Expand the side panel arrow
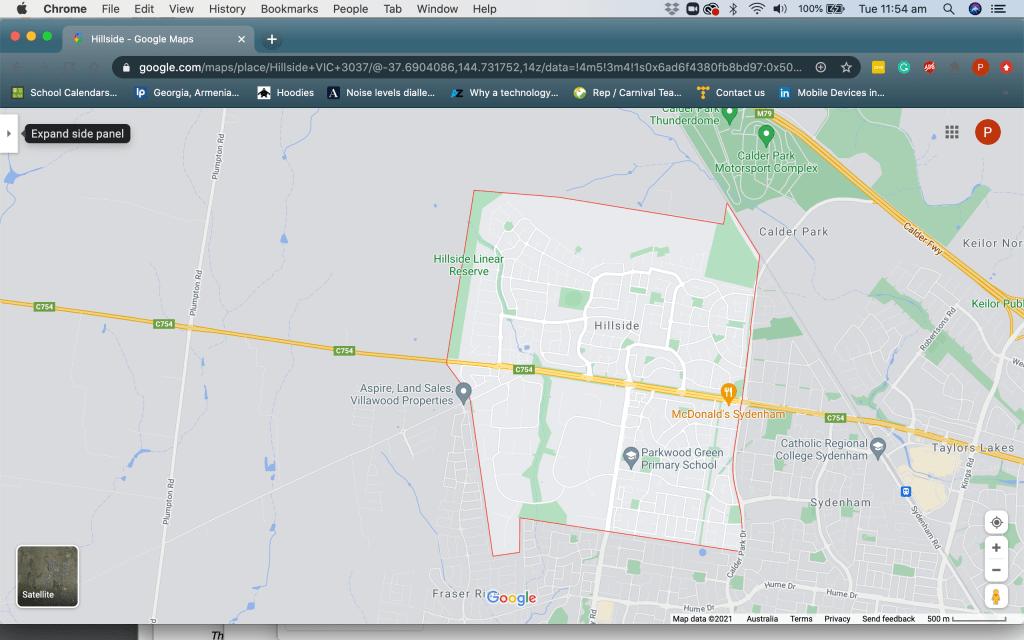The width and height of the screenshot is (1024, 640). (9, 133)
